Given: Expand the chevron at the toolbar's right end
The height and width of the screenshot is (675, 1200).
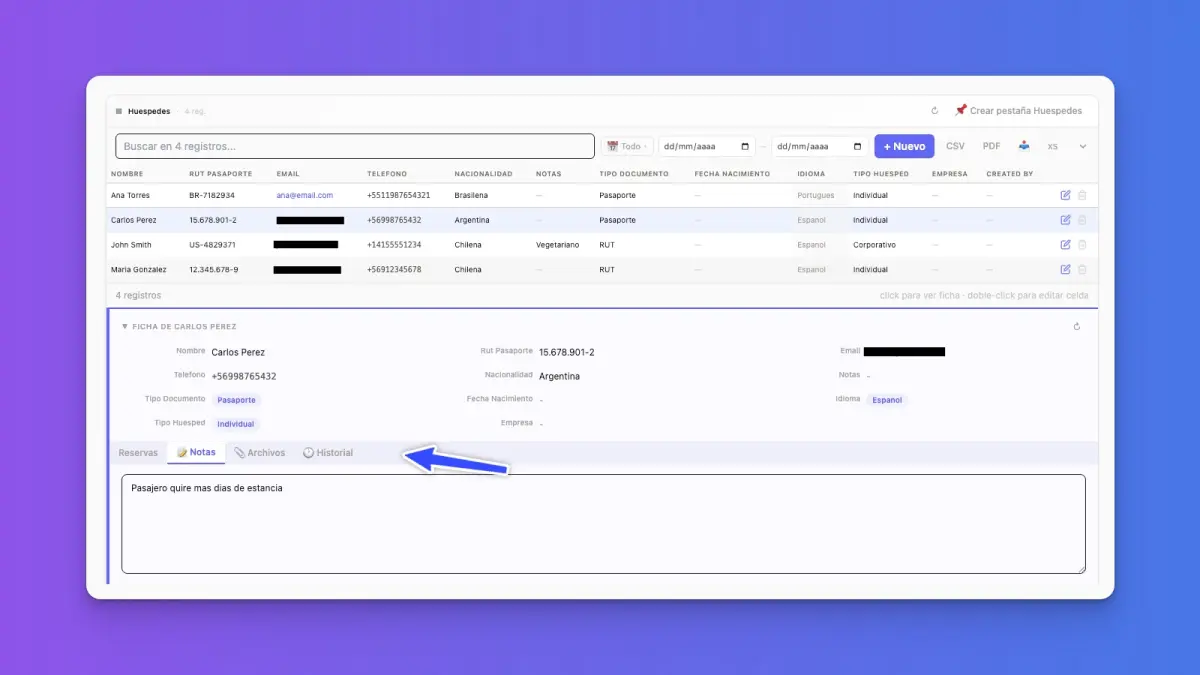Looking at the screenshot, I should click(x=1083, y=146).
